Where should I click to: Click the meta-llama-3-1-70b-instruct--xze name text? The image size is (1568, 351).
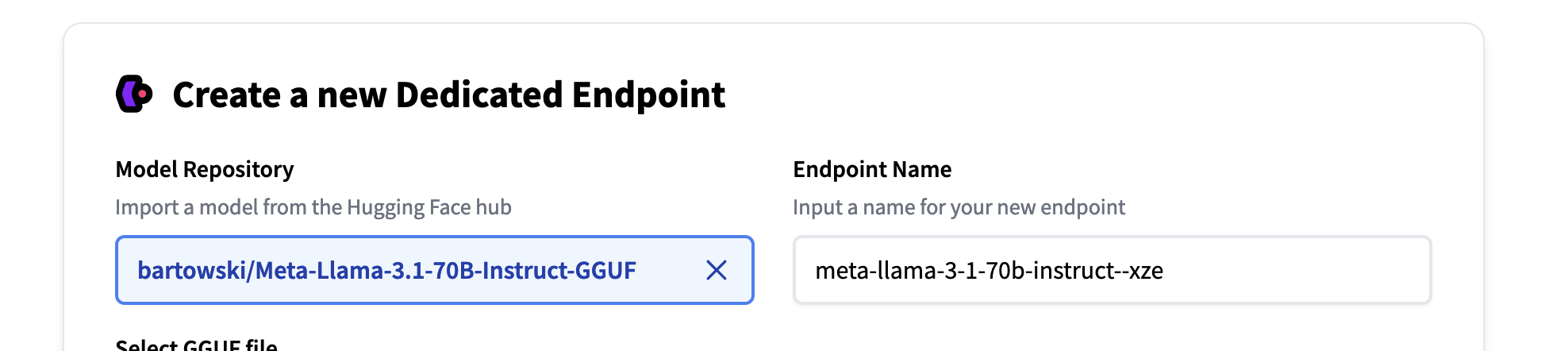[989, 271]
